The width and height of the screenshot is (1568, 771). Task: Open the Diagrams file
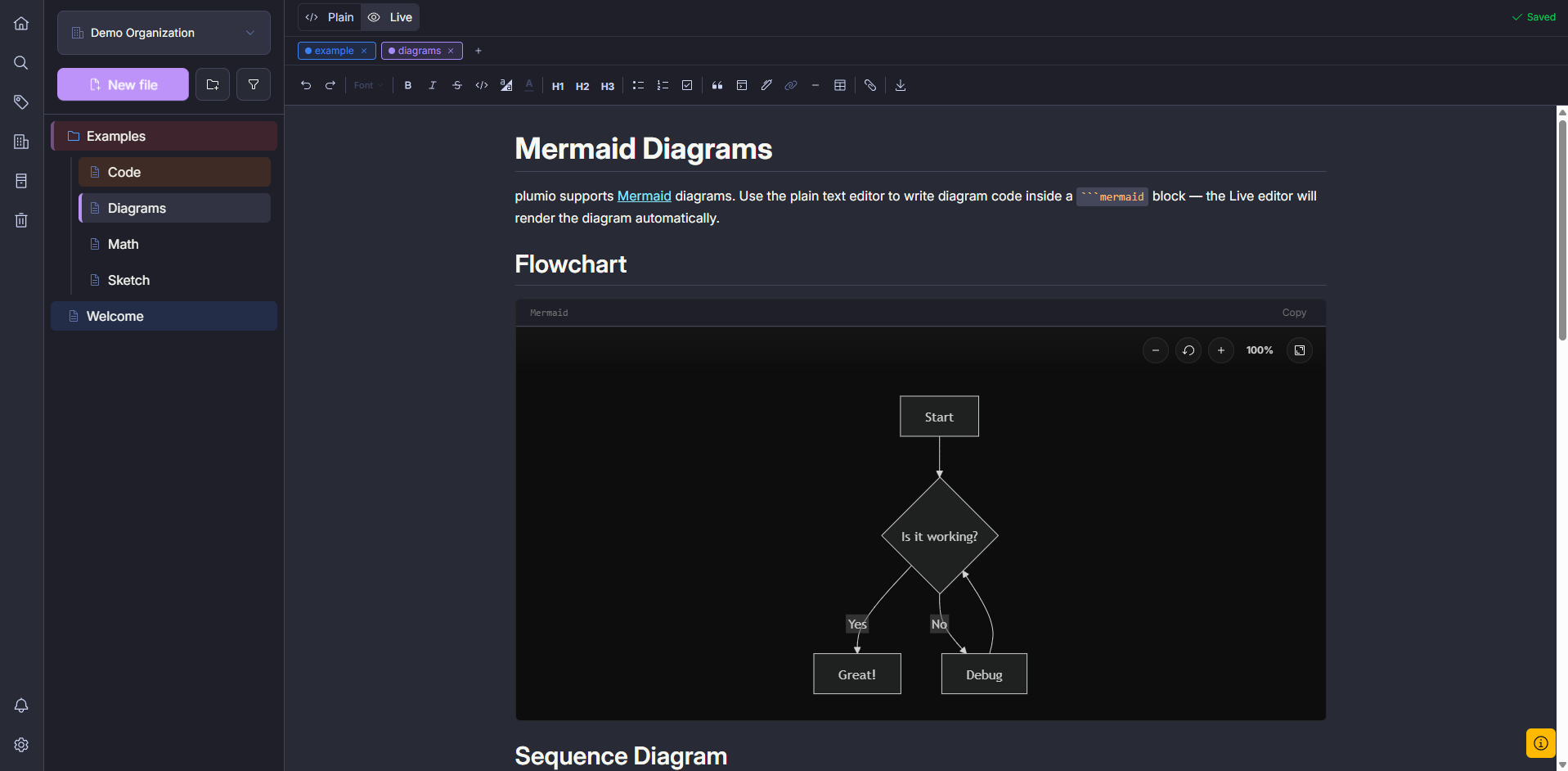click(x=174, y=208)
